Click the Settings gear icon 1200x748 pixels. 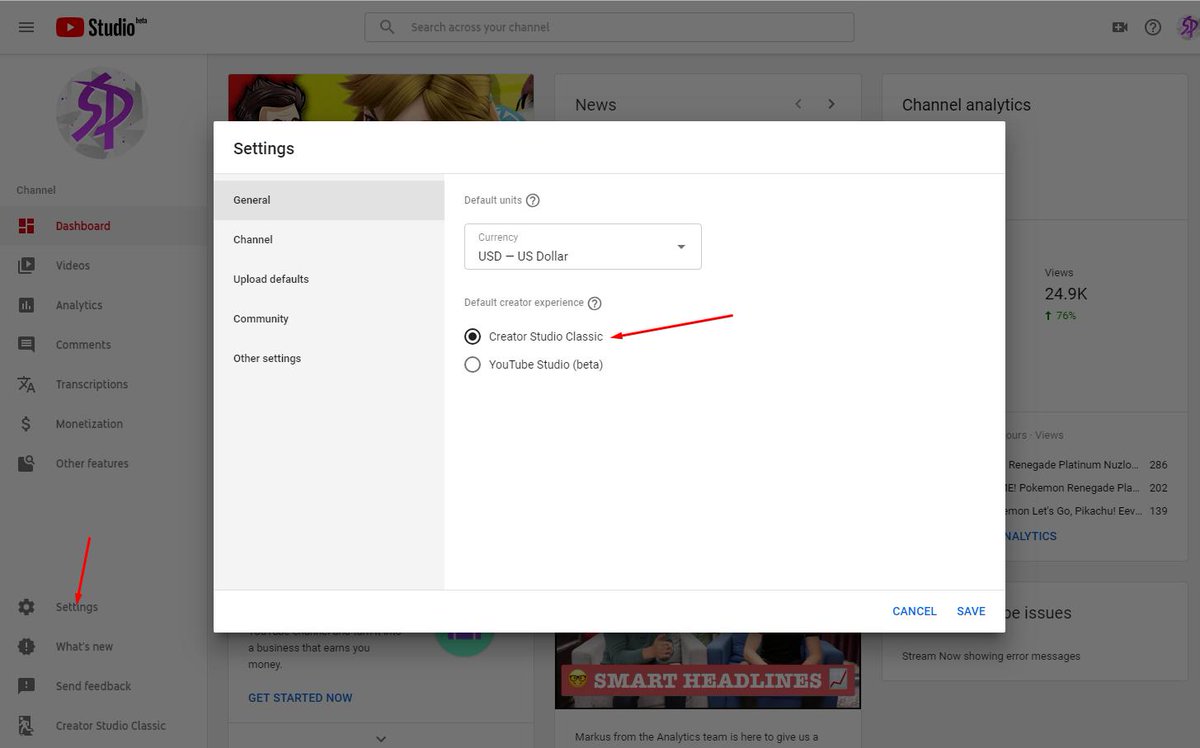(x=27, y=607)
